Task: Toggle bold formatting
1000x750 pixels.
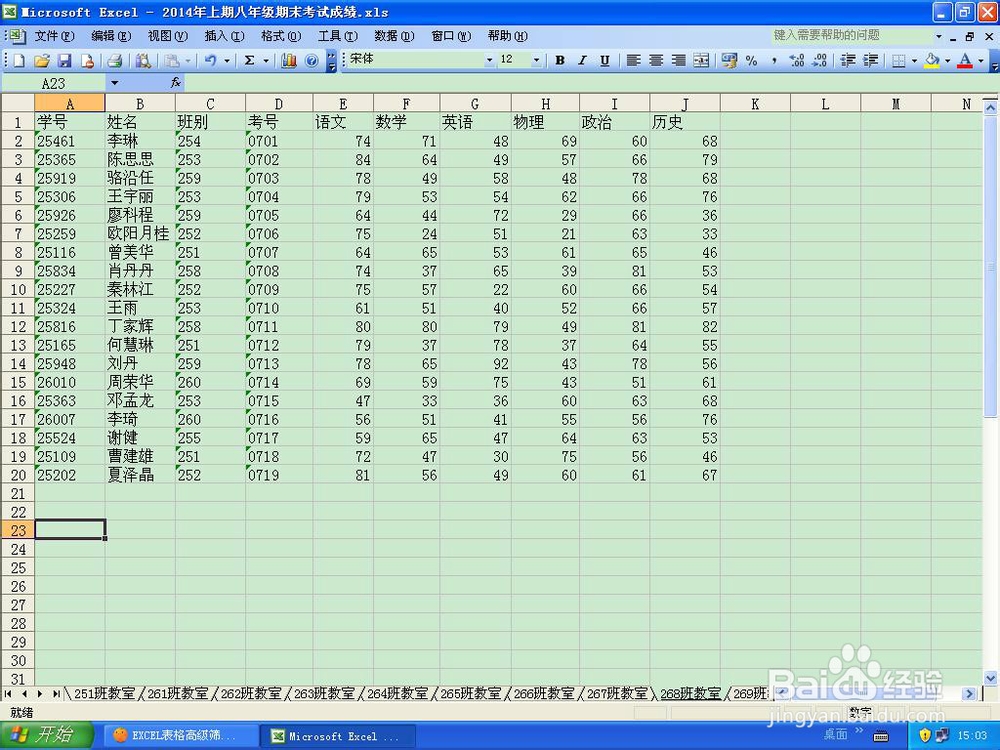Action: (560, 60)
